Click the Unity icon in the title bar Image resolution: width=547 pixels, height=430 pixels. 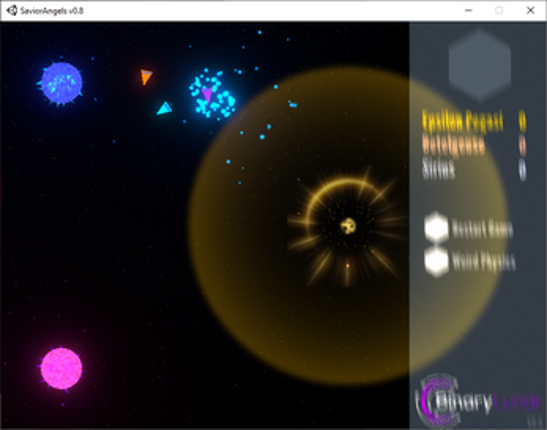click(x=12, y=10)
